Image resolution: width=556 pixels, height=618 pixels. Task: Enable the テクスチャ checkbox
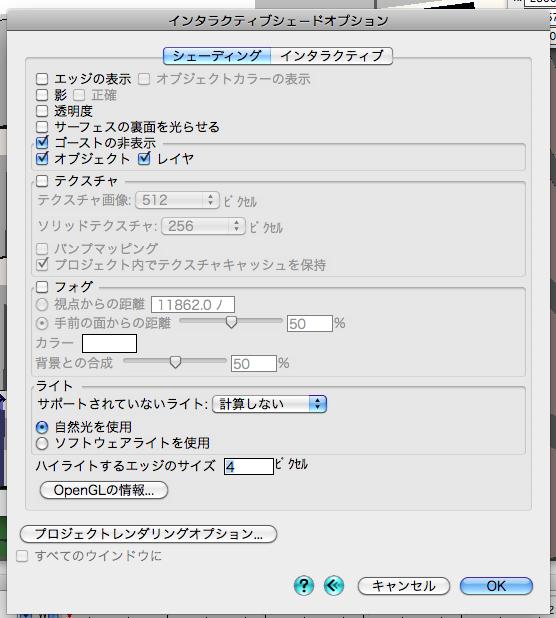(x=42, y=181)
